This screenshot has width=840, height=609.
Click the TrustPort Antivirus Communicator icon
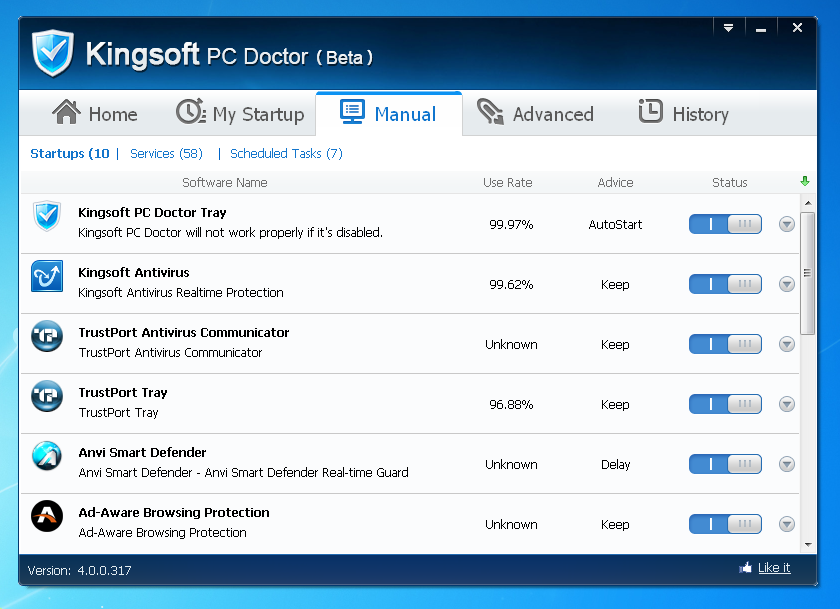47,336
